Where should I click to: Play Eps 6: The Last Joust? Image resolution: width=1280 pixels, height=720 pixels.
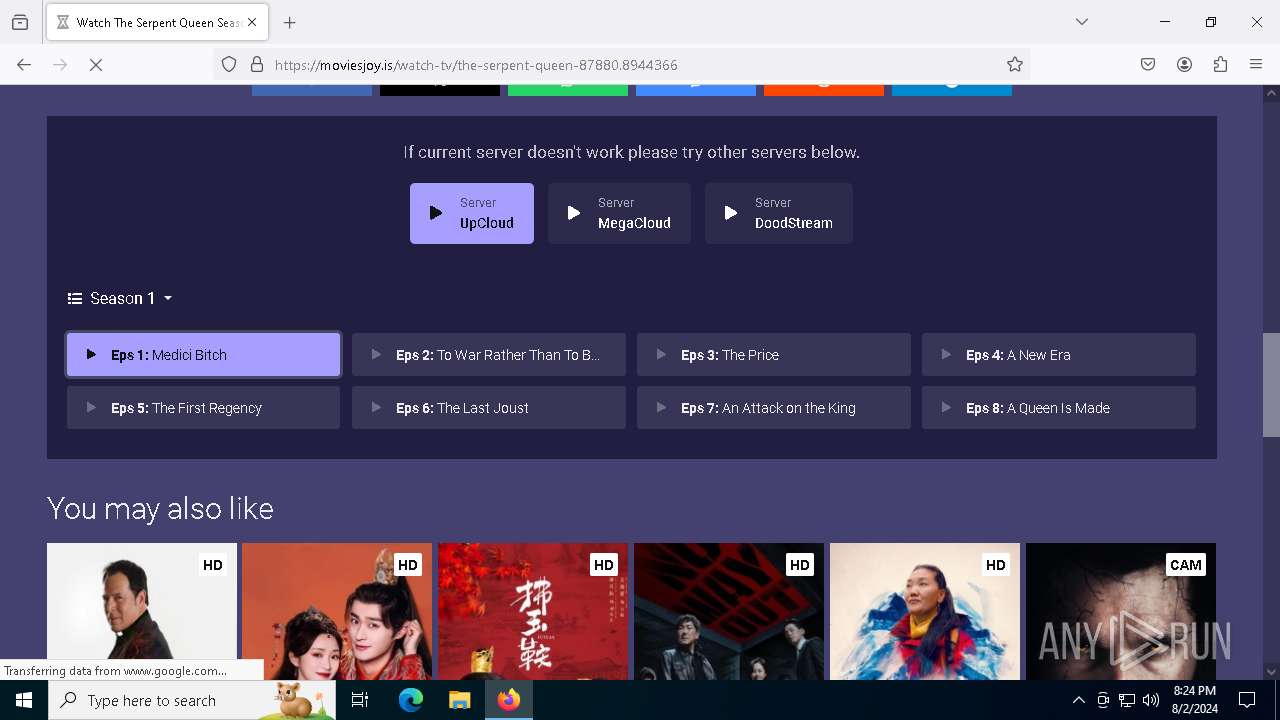(489, 408)
